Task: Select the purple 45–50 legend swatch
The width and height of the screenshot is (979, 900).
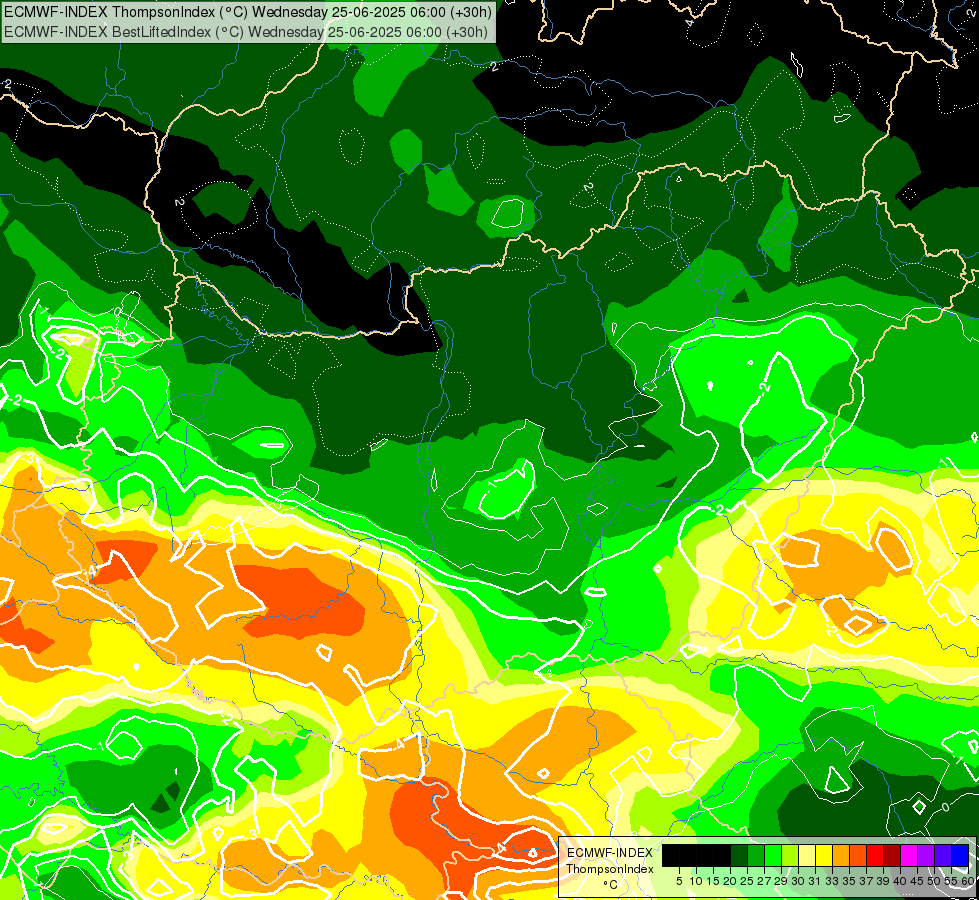Action: 926,855
